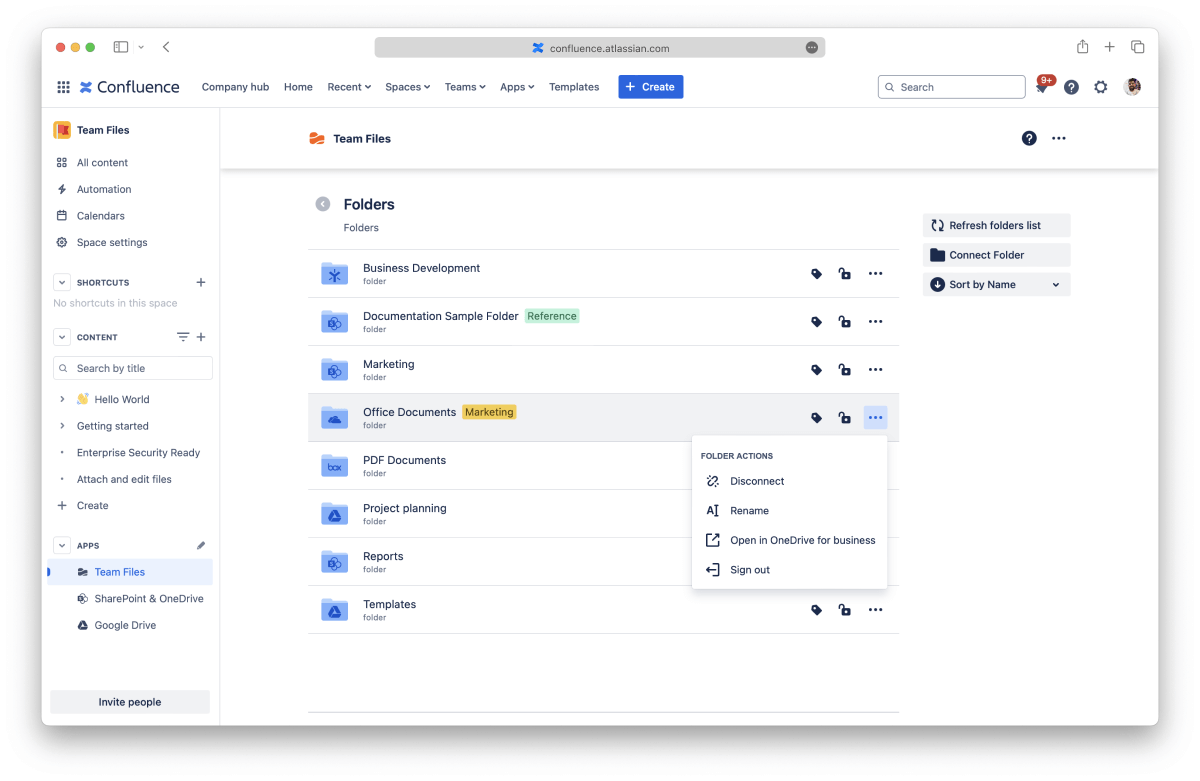This screenshot has height=781, width=1200.
Task: Open the settings gear icon
Action: point(1101,87)
